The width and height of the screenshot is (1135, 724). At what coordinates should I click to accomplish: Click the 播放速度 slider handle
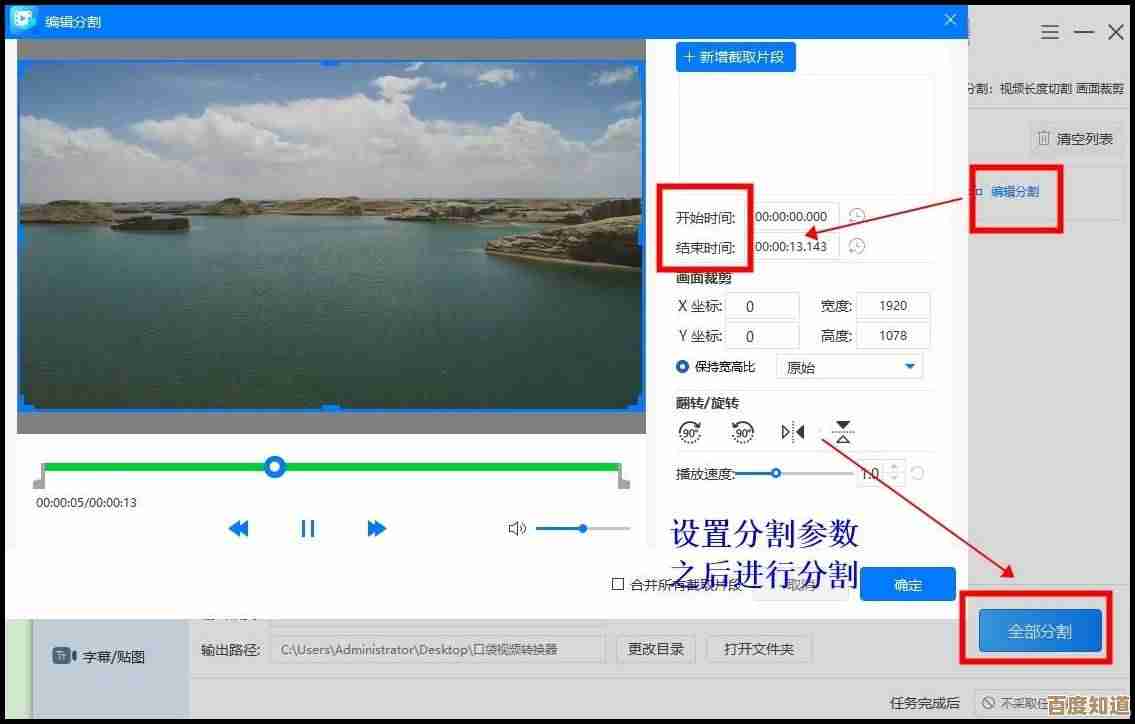coord(776,473)
